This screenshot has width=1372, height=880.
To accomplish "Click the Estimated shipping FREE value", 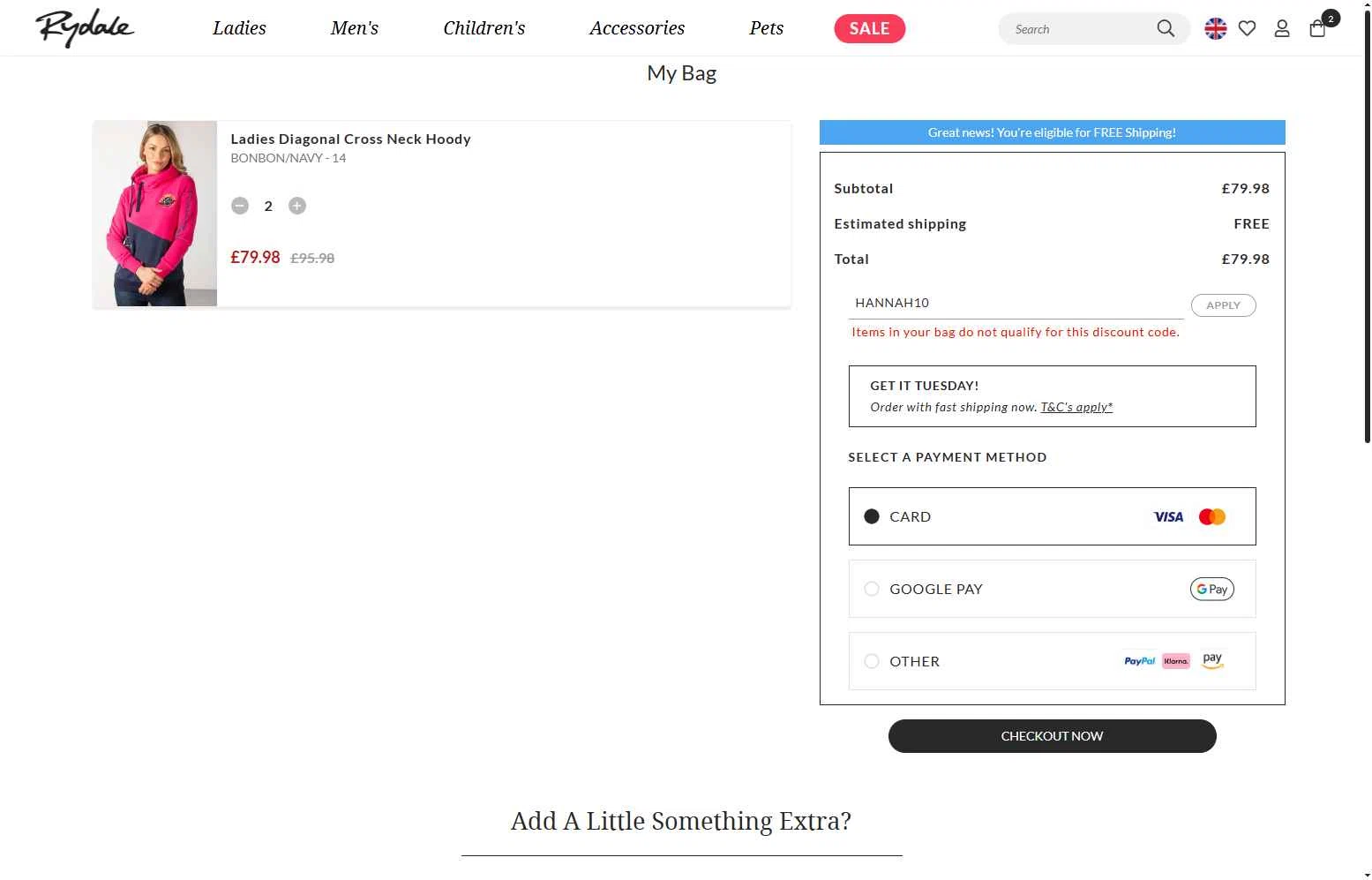I will (x=1251, y=224).
